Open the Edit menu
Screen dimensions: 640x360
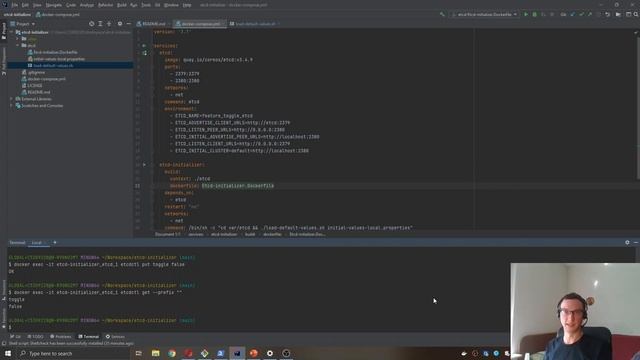[x=25, y=5]
